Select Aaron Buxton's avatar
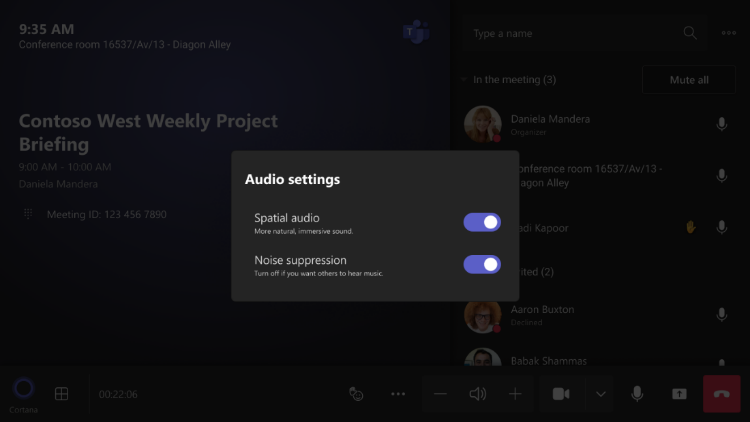Screen dimensions: 750x422 [x=483, y=316]
